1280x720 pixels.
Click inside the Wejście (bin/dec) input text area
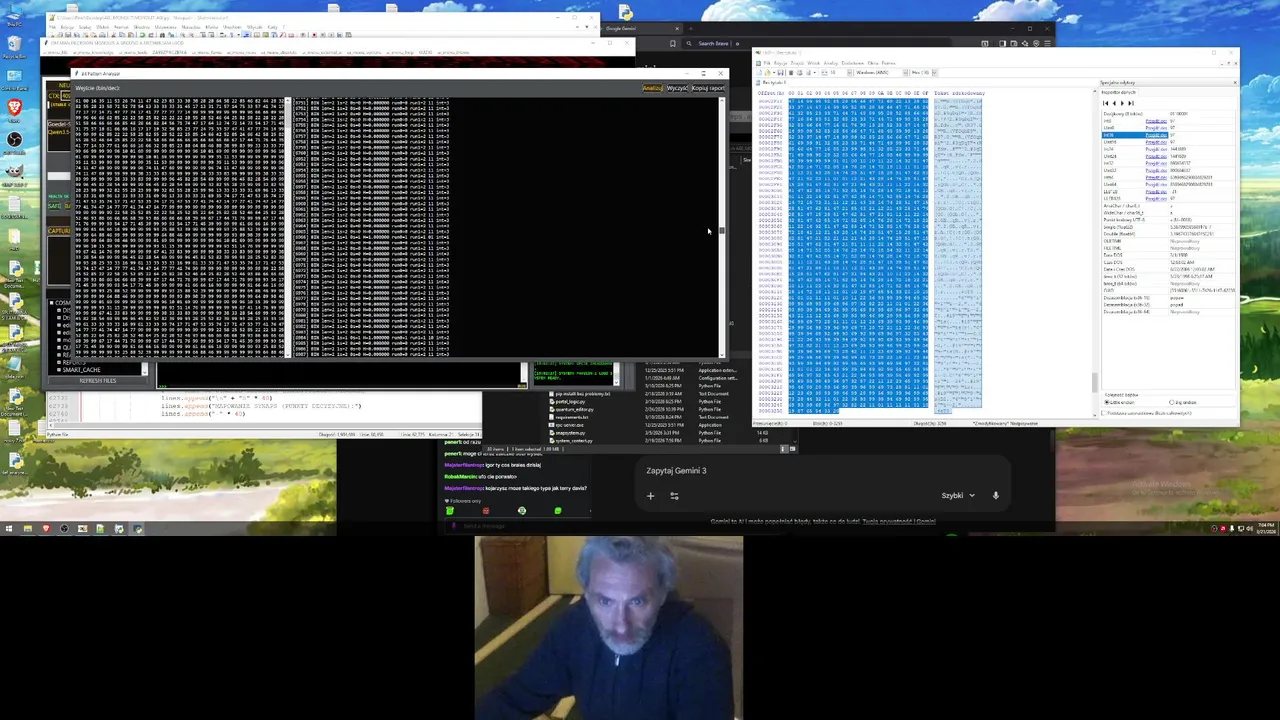(x=180, y=228)
